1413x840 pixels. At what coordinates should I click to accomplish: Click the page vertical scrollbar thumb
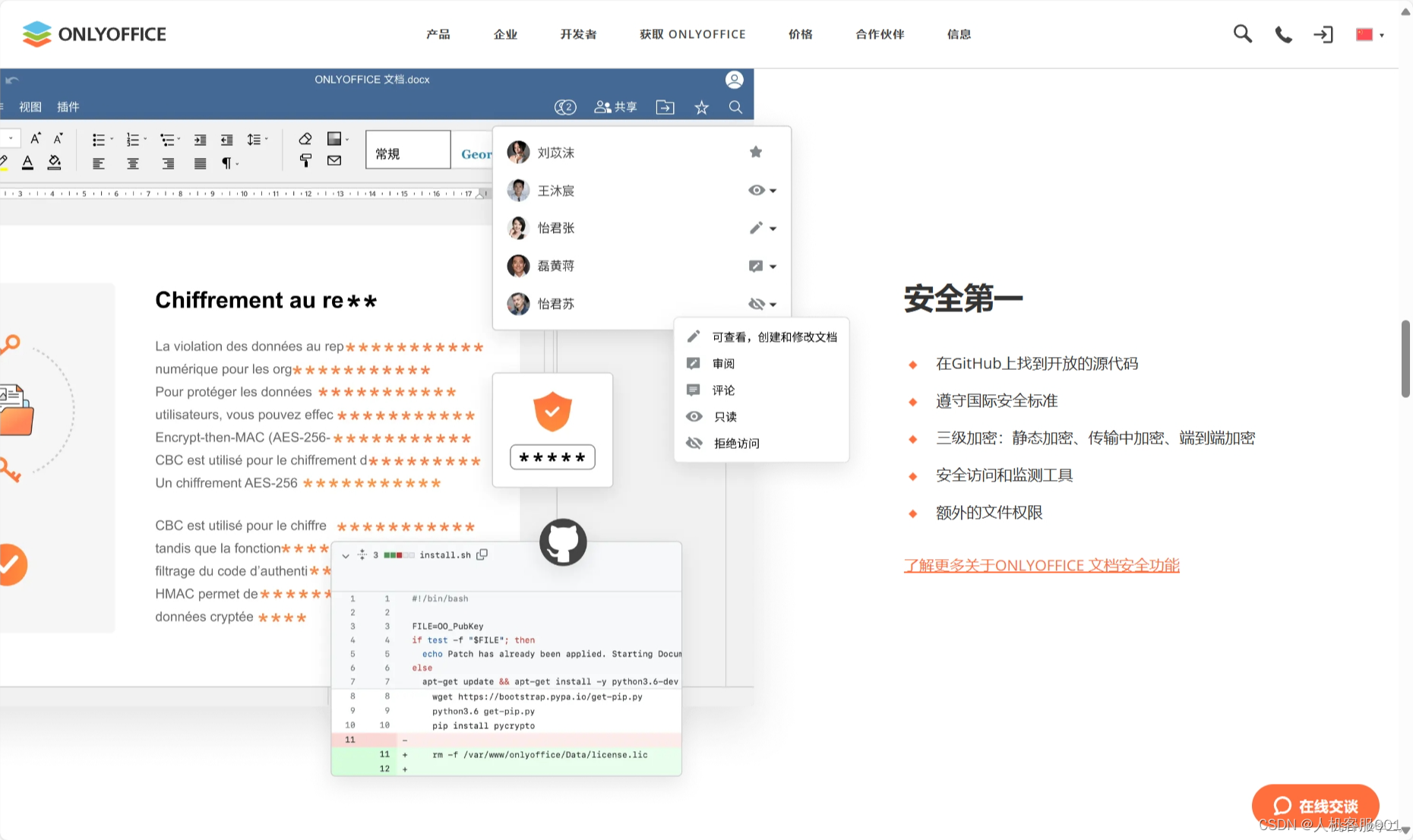(1405, 358)
